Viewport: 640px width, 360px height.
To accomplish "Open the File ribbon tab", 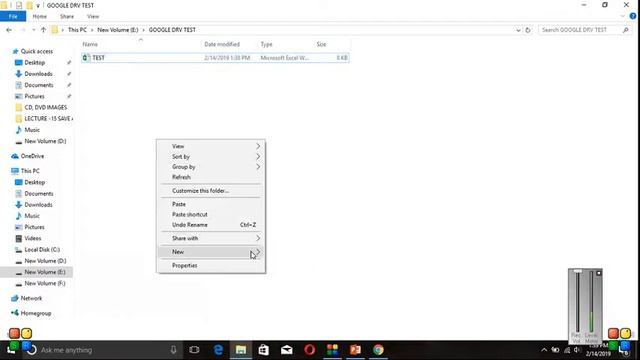I will 13,16.
